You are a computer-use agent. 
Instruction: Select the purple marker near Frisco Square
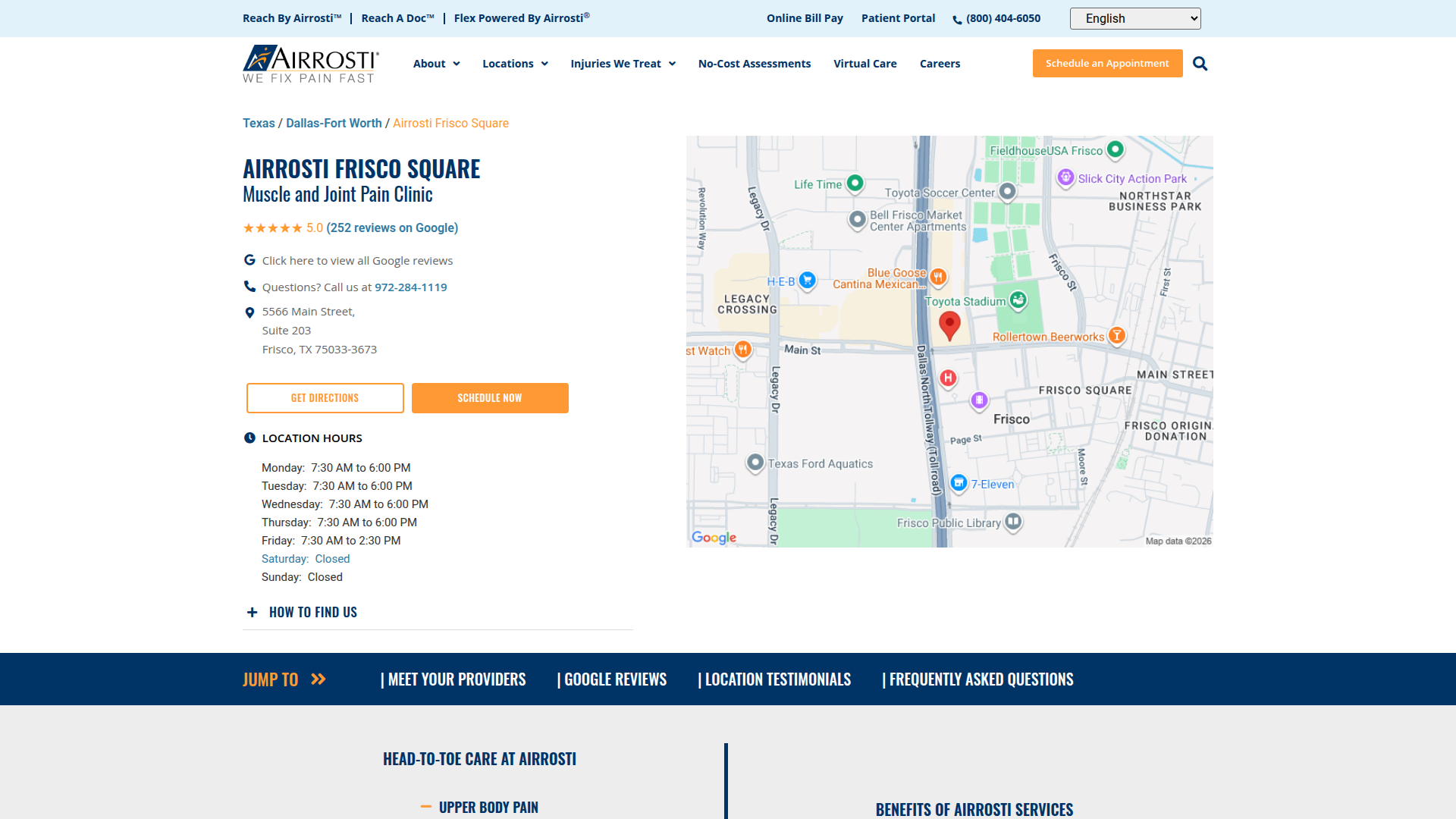pyautogui.click(x=979, y=400)
